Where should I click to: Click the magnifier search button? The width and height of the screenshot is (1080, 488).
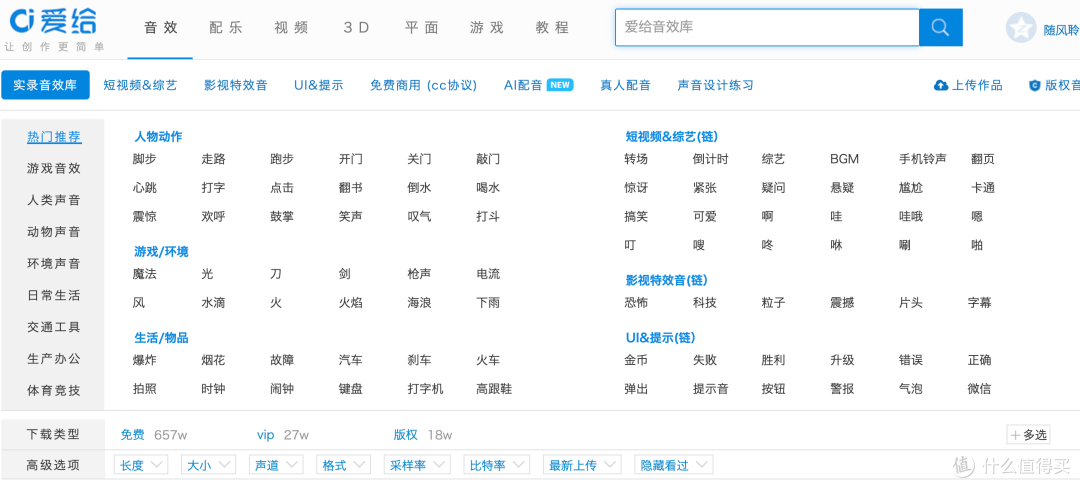click(940, 28)
